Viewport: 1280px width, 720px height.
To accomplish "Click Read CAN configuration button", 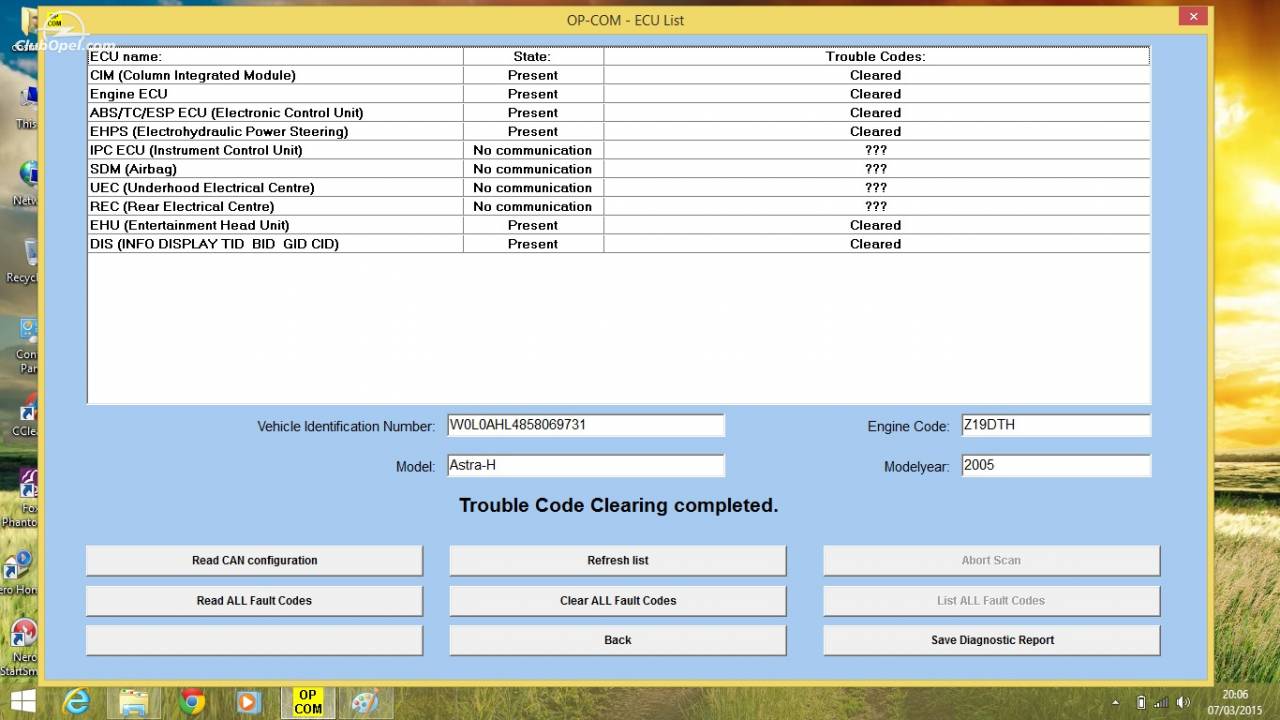I will (254, 560).
